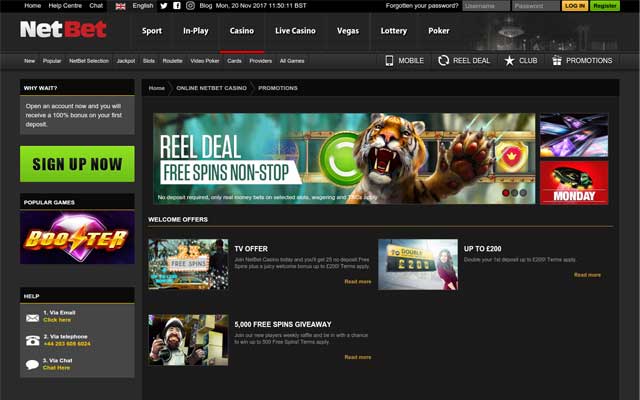Click the email Click here link
Image resolution: width=640 pixels, height=400 pixels.
tap(57, 320)
